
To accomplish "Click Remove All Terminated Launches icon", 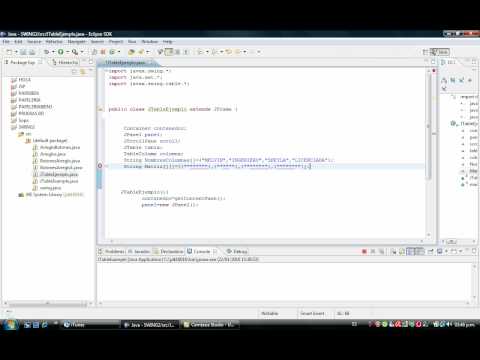I will (381, 252).
